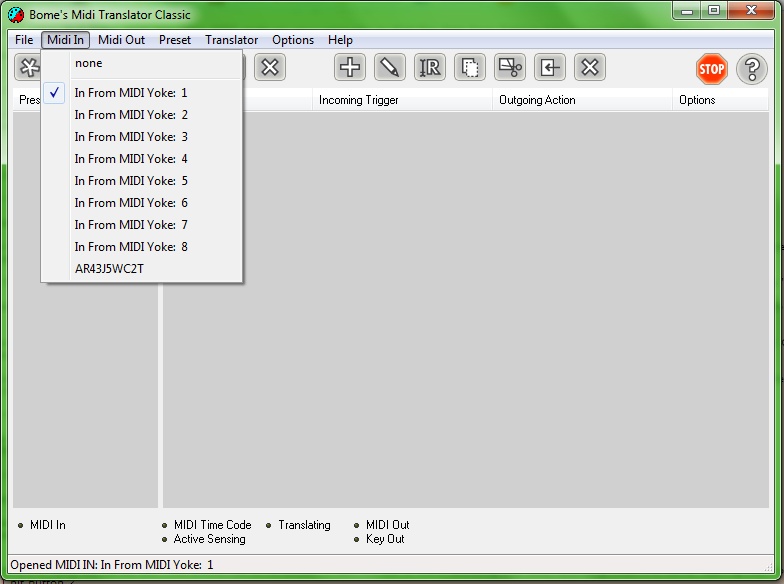Open the Preset menu
This screenshot has width=784, height=584.
click(175, 40)
